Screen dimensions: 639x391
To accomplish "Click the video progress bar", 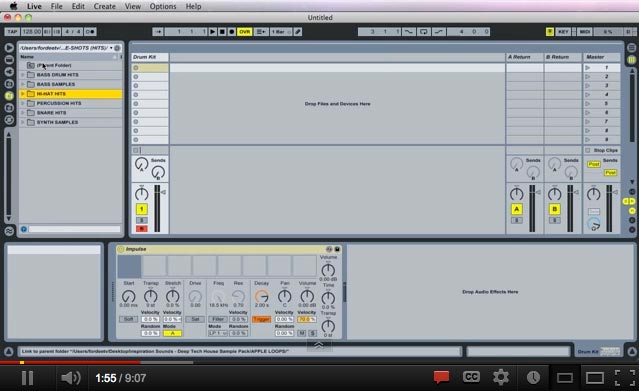I will (x=320, y=362).
